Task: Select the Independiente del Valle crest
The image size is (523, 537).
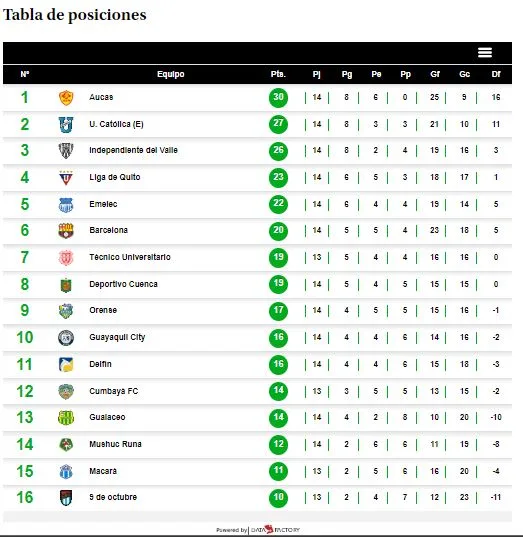Action: pos(66,150)
